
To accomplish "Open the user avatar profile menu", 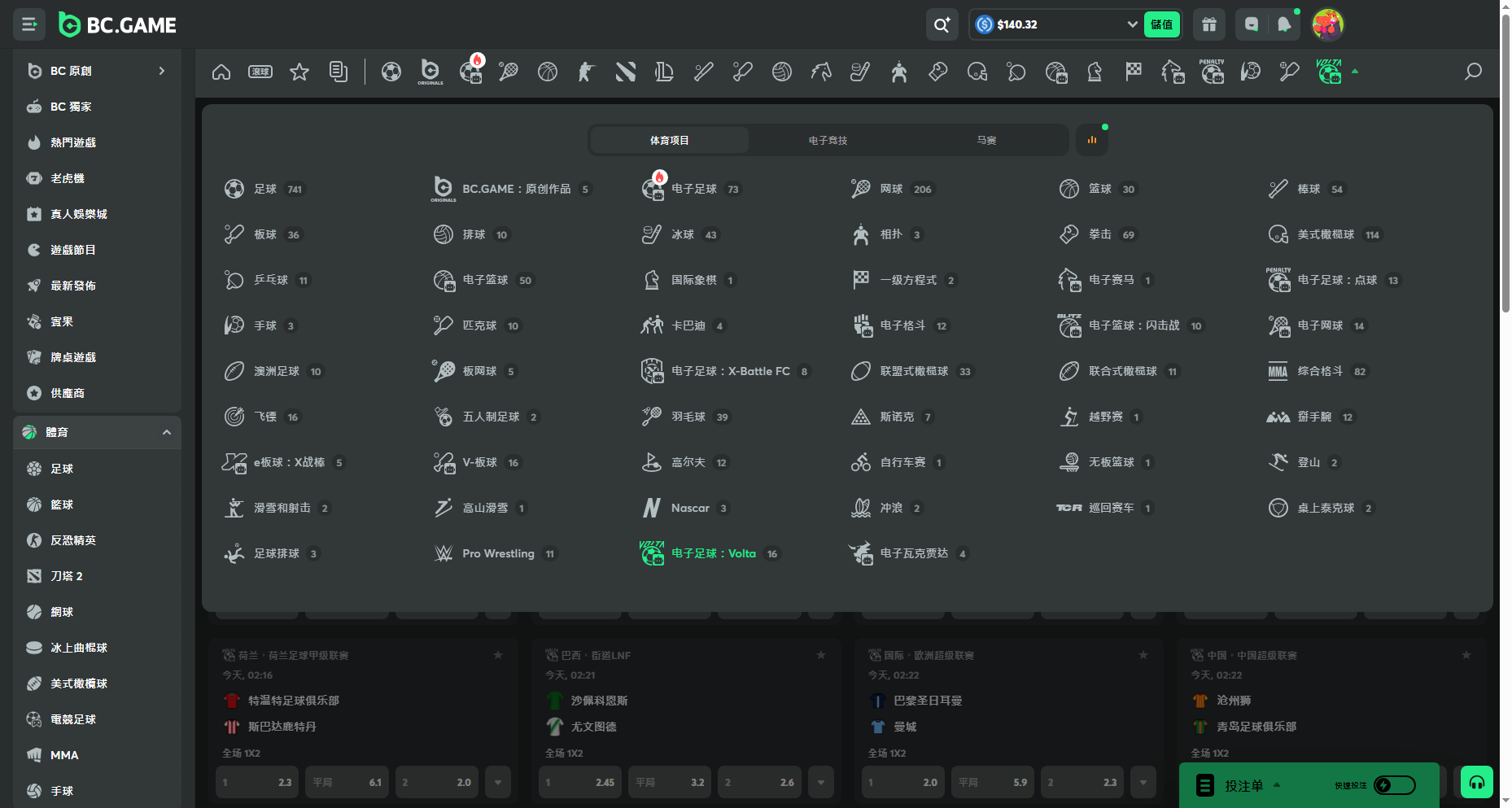I will tap(1327, 24).
